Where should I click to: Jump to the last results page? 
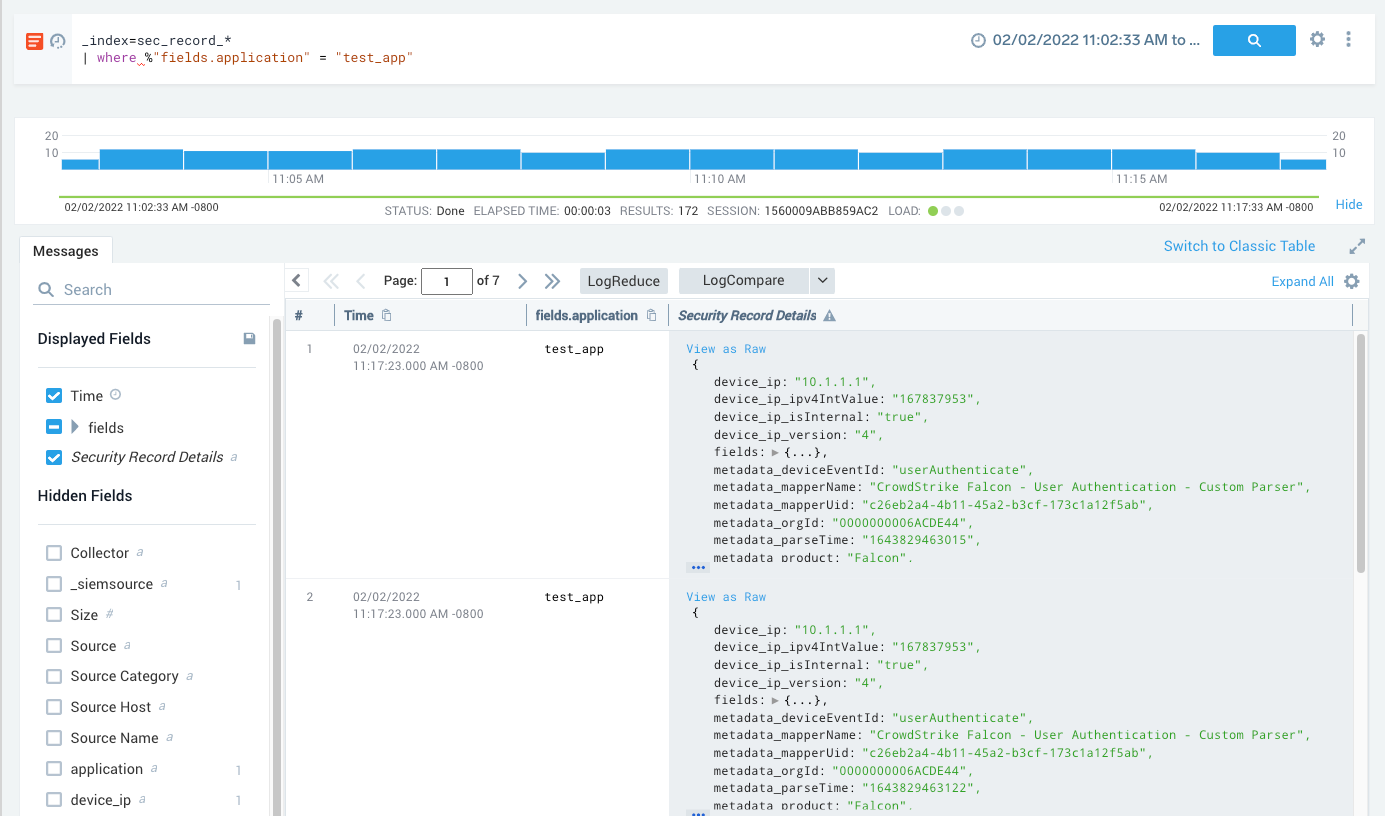coord(552,281)
